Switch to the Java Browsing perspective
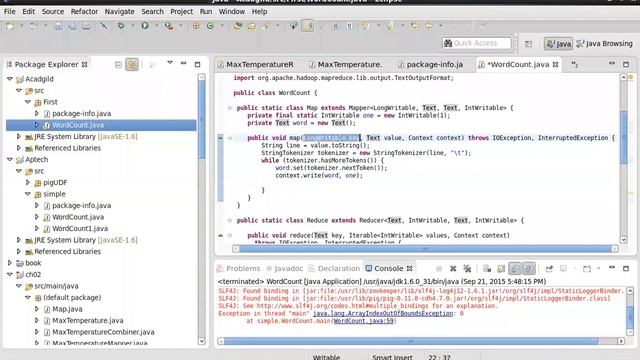This screenshot has width=640, height=360. [x=604, y=44]
